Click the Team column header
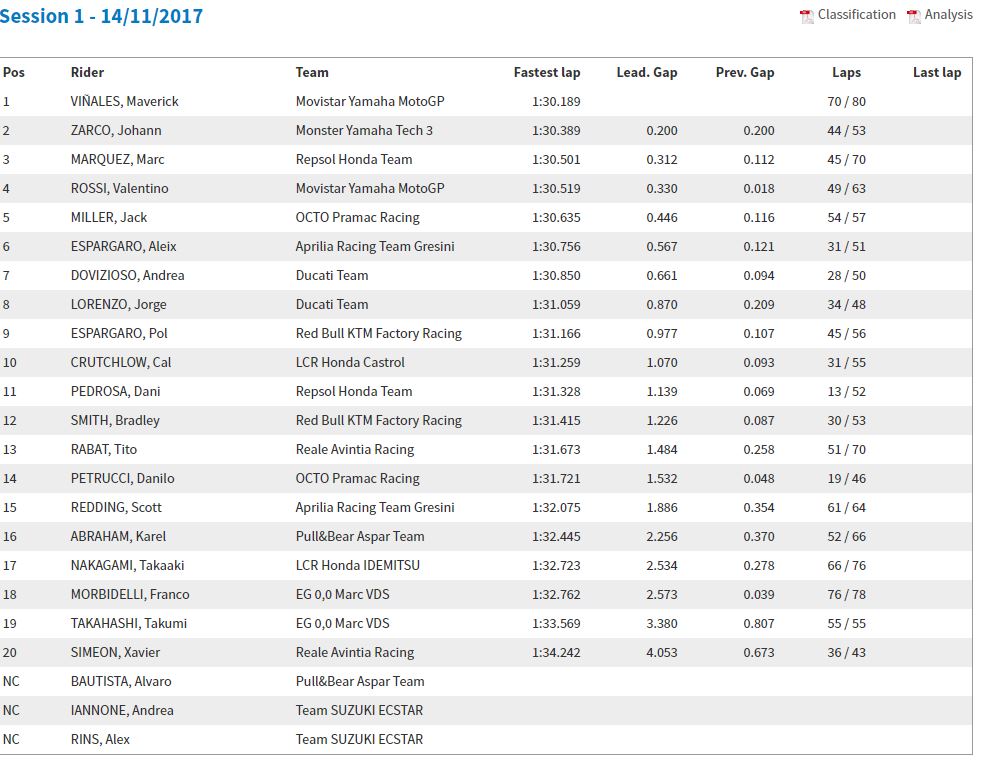The width and height of the screenshot is (981, 769). pos(312,73)
